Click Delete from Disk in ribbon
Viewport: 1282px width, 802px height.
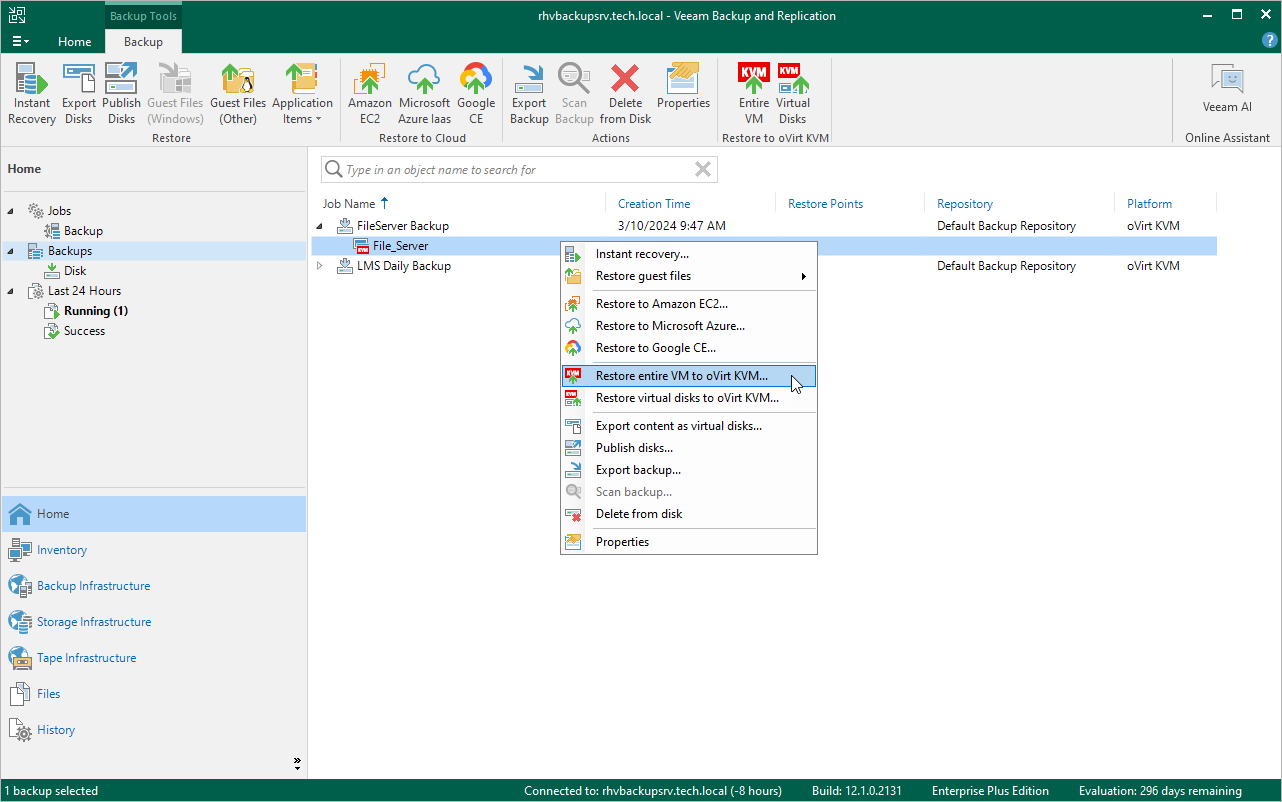click(626, 93)
